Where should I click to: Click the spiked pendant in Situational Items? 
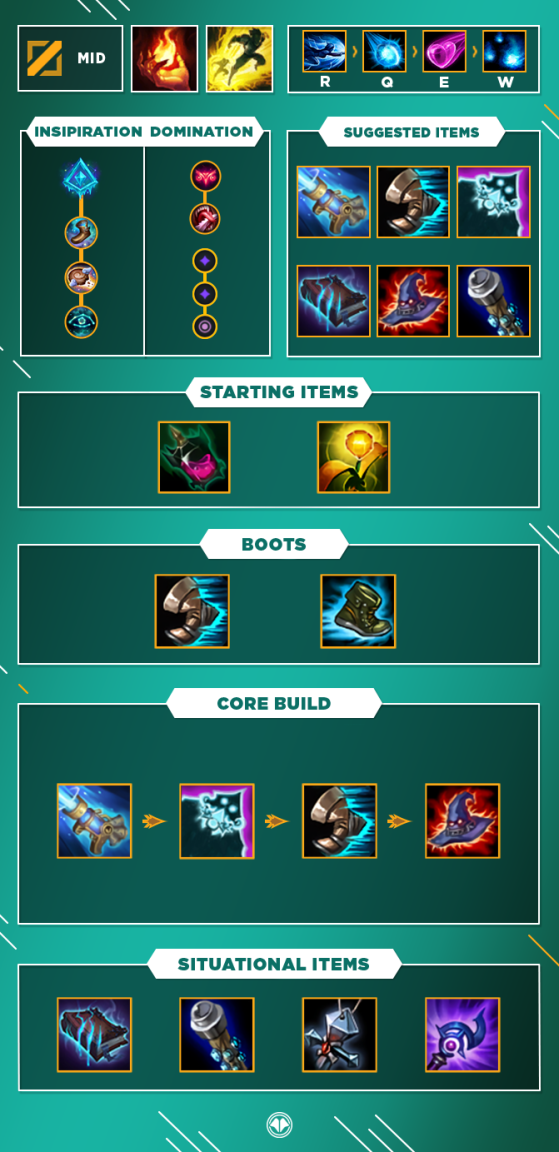pyautogui.click(x=340, y=1034)
